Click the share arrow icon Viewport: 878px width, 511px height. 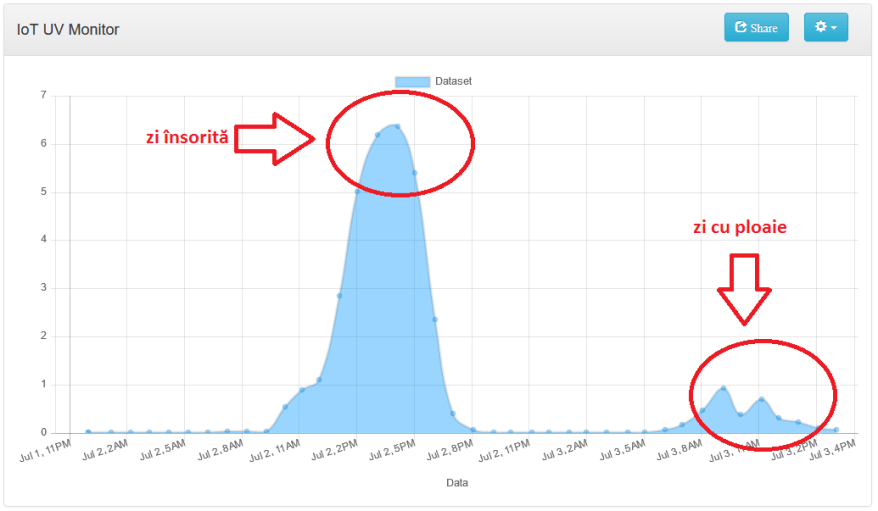tap(741, 28)
